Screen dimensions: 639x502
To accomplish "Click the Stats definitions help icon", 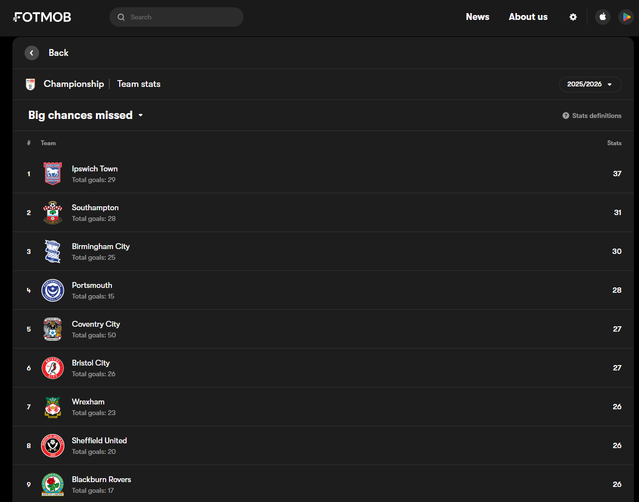I will pos(566,116).
